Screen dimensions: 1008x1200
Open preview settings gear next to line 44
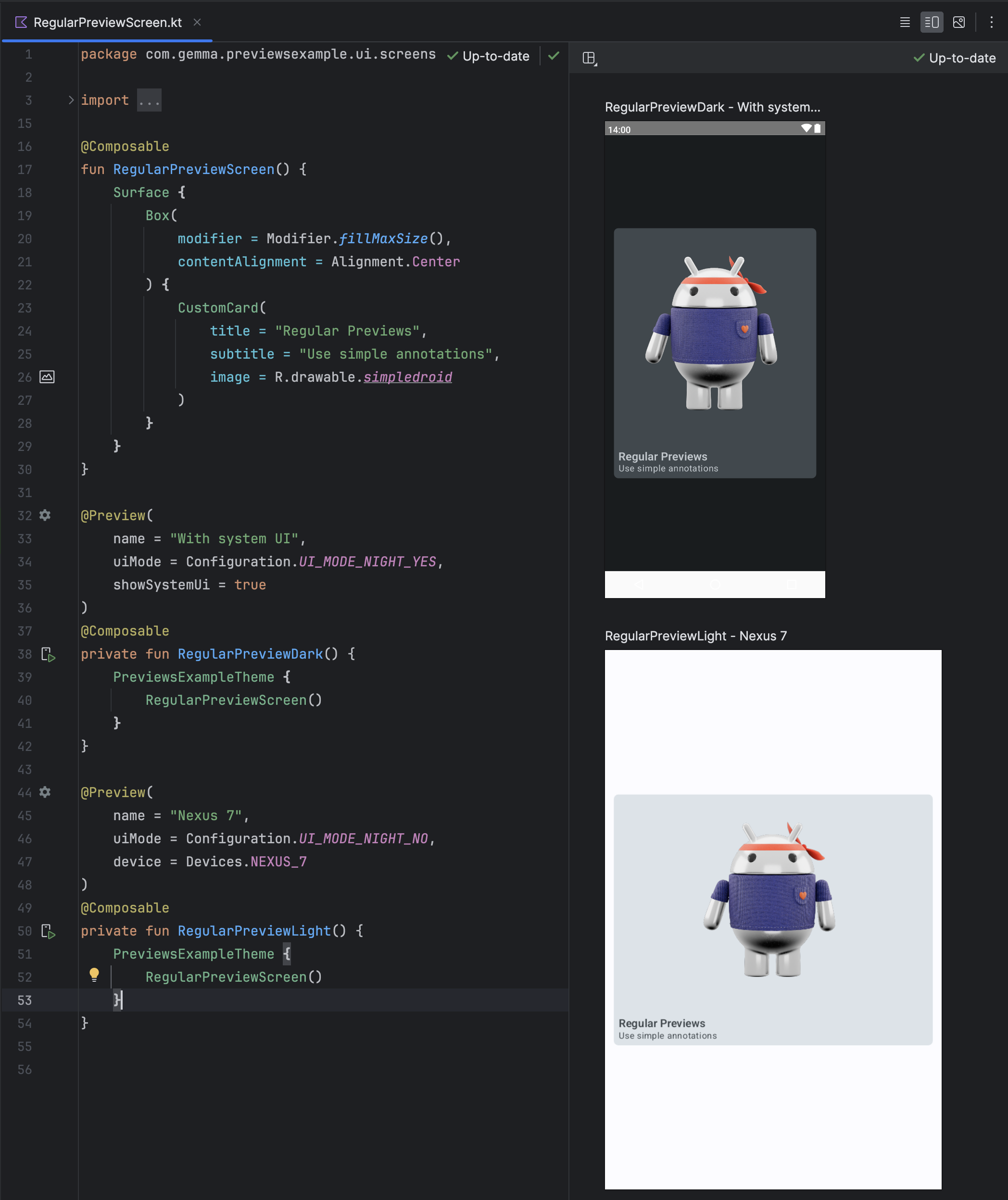tap(45, 793)
